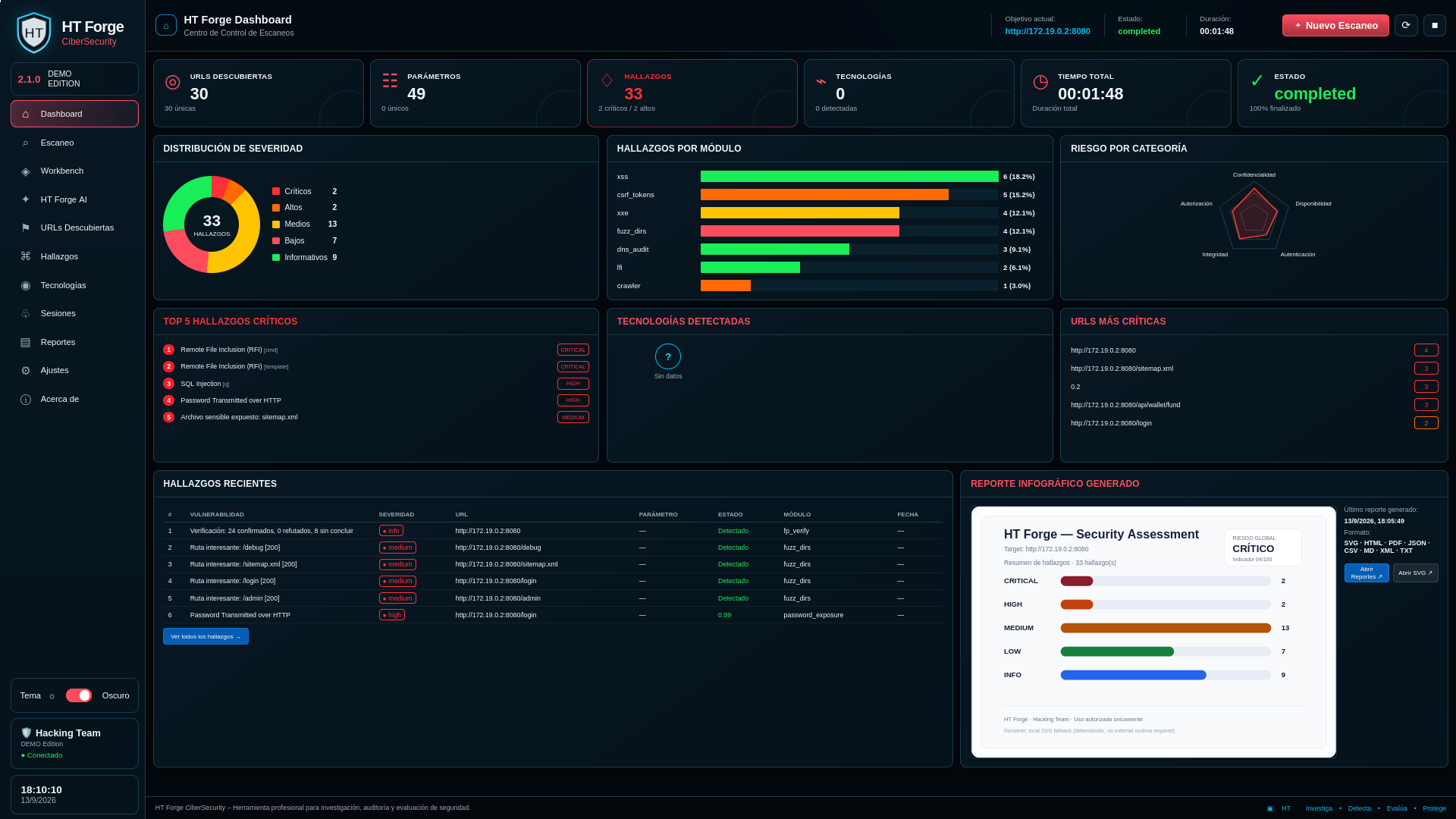Click the HT Forge AI sparkle icon

[26, 199]
